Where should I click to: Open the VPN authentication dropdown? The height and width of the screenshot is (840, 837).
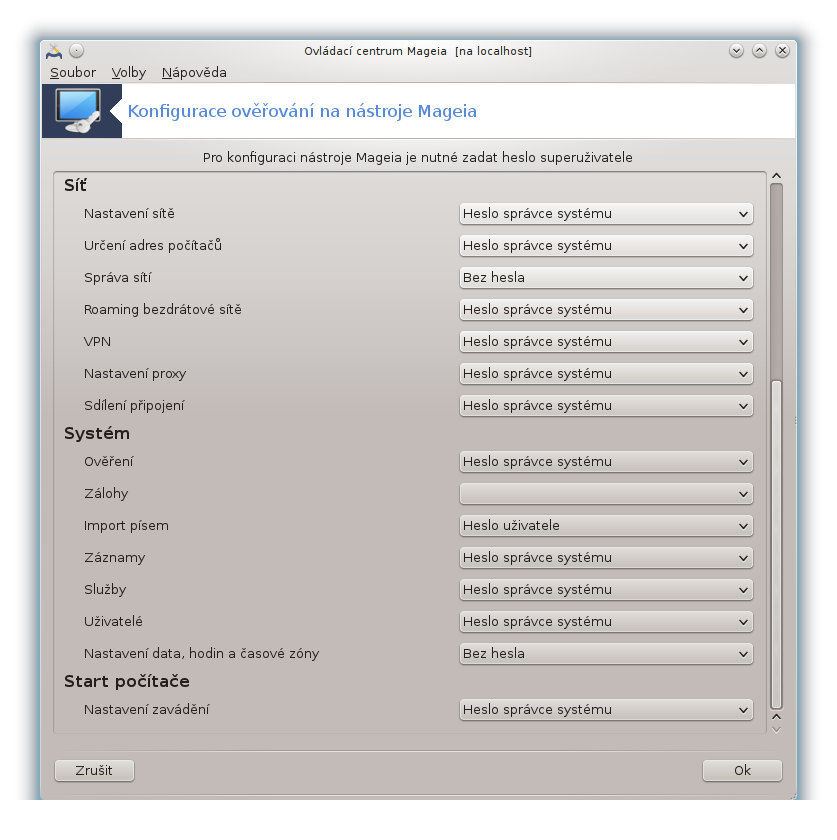[x=606, y=342]
